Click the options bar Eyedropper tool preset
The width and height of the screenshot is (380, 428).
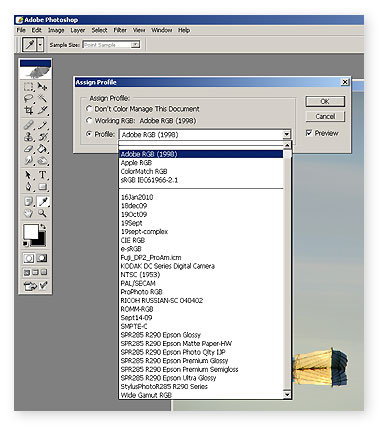coord(30,44)
